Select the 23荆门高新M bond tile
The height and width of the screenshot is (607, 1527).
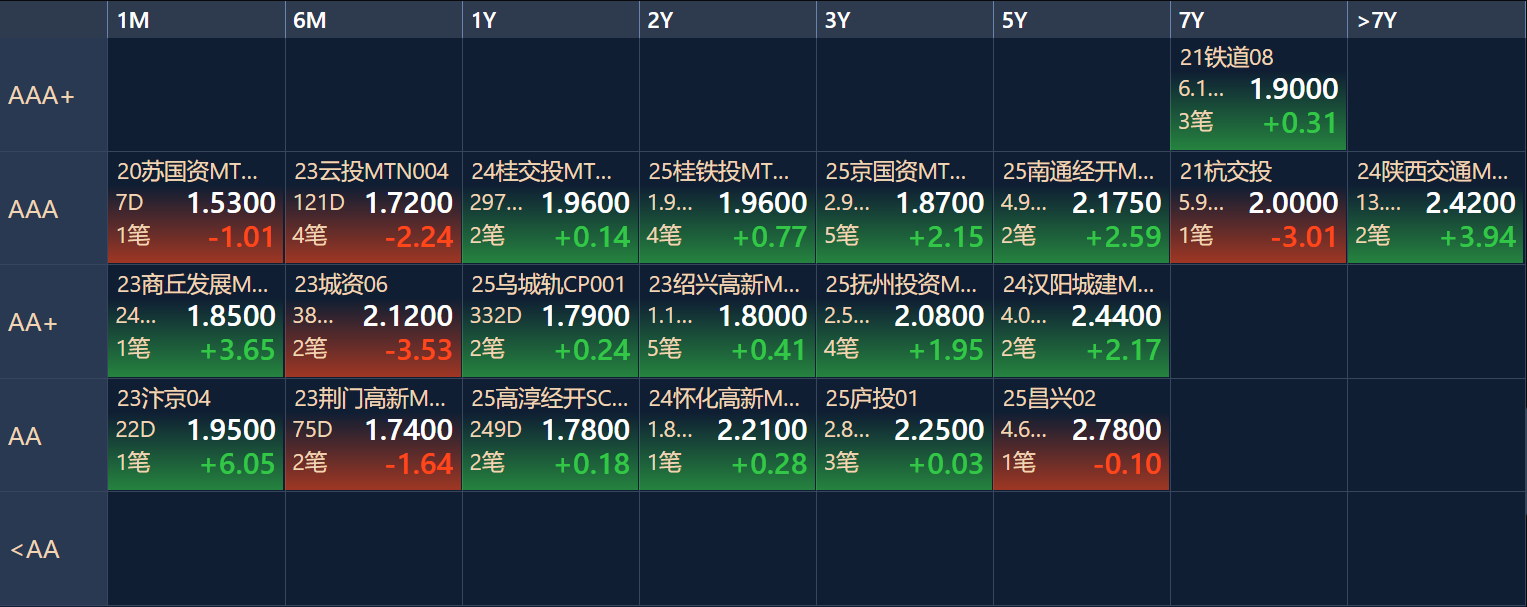point(373,434)
